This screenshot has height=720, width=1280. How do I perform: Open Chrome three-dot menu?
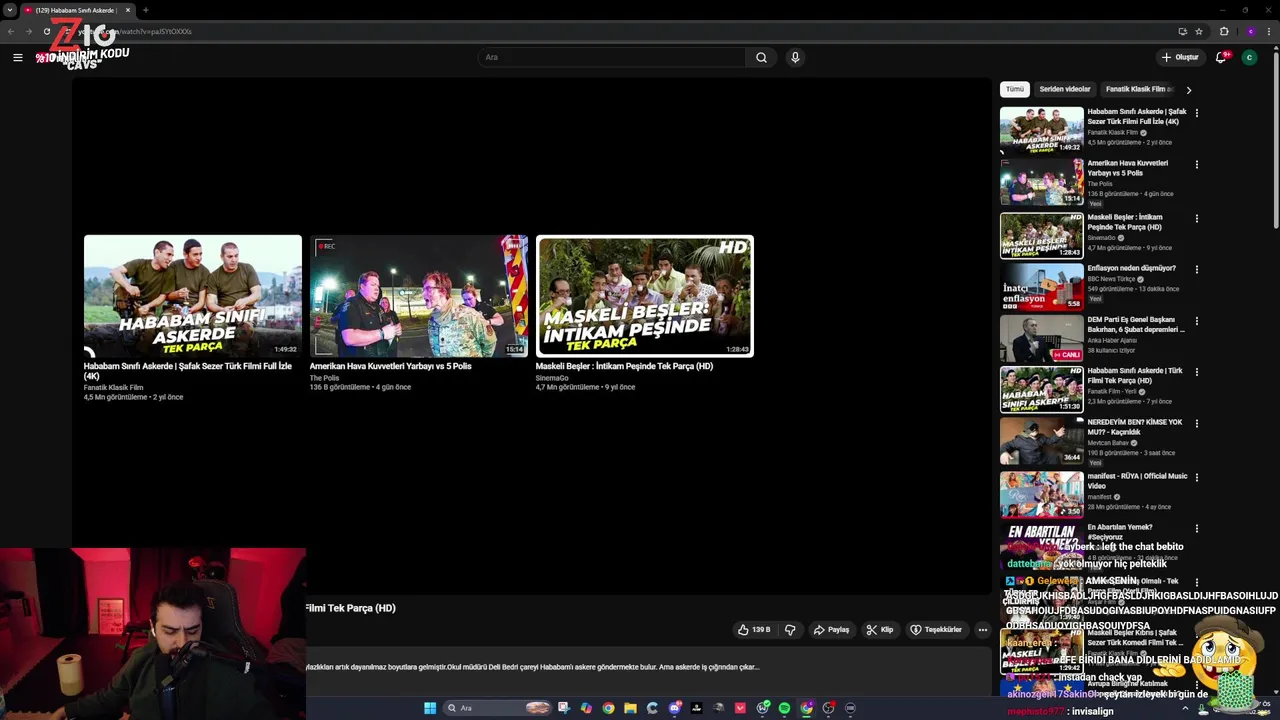1269,31
